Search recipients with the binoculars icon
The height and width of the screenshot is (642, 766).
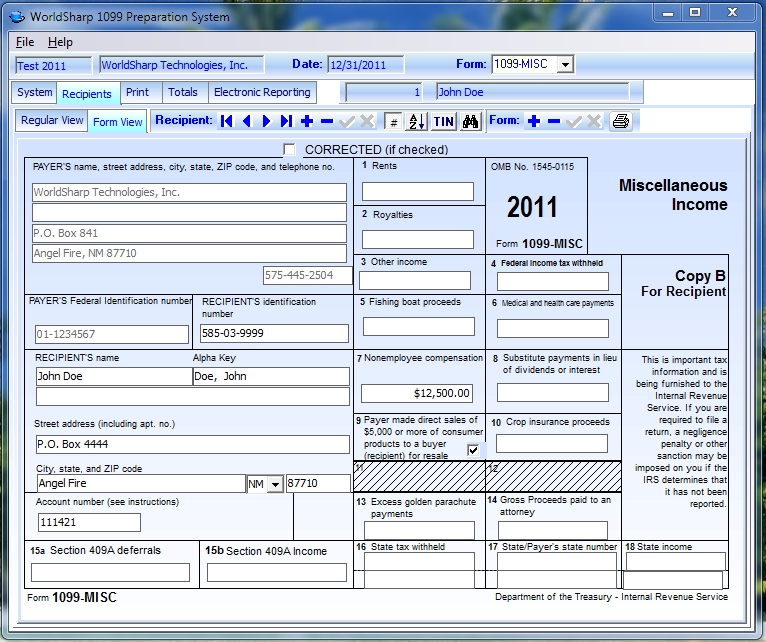pyautogui.click(x=471, y=121)
